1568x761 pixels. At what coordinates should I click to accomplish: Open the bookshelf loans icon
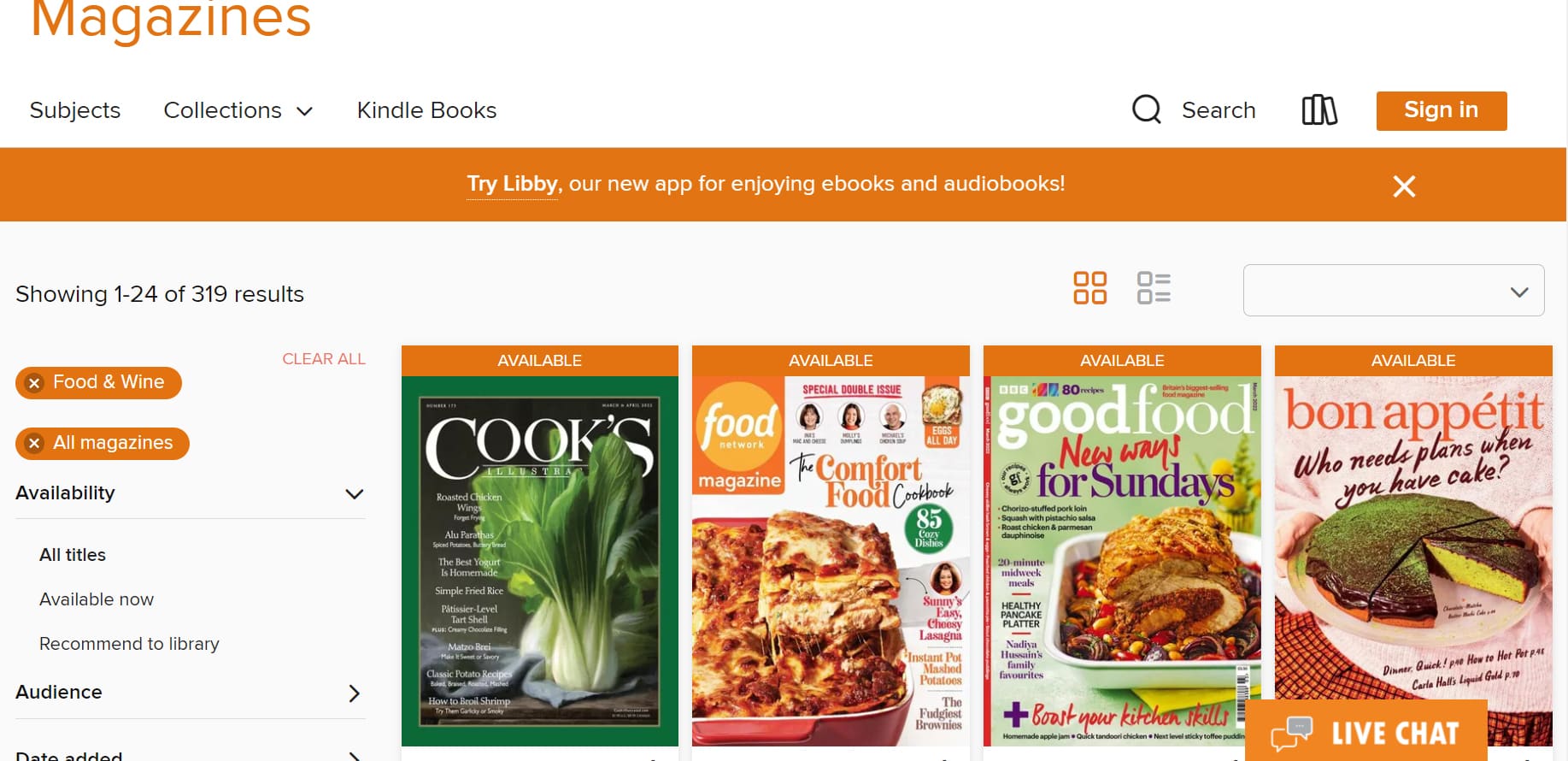1319,109
